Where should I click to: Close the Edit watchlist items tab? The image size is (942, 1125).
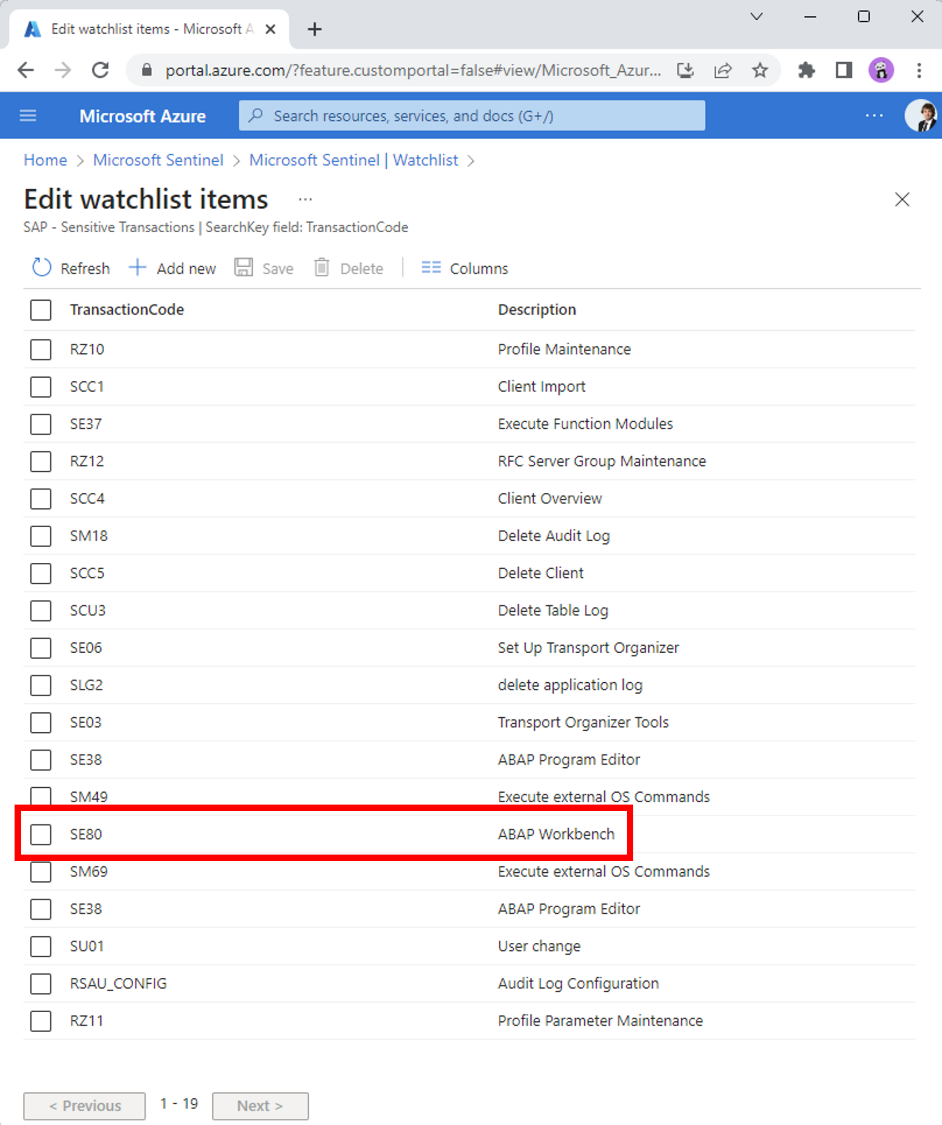click(270, 29)
